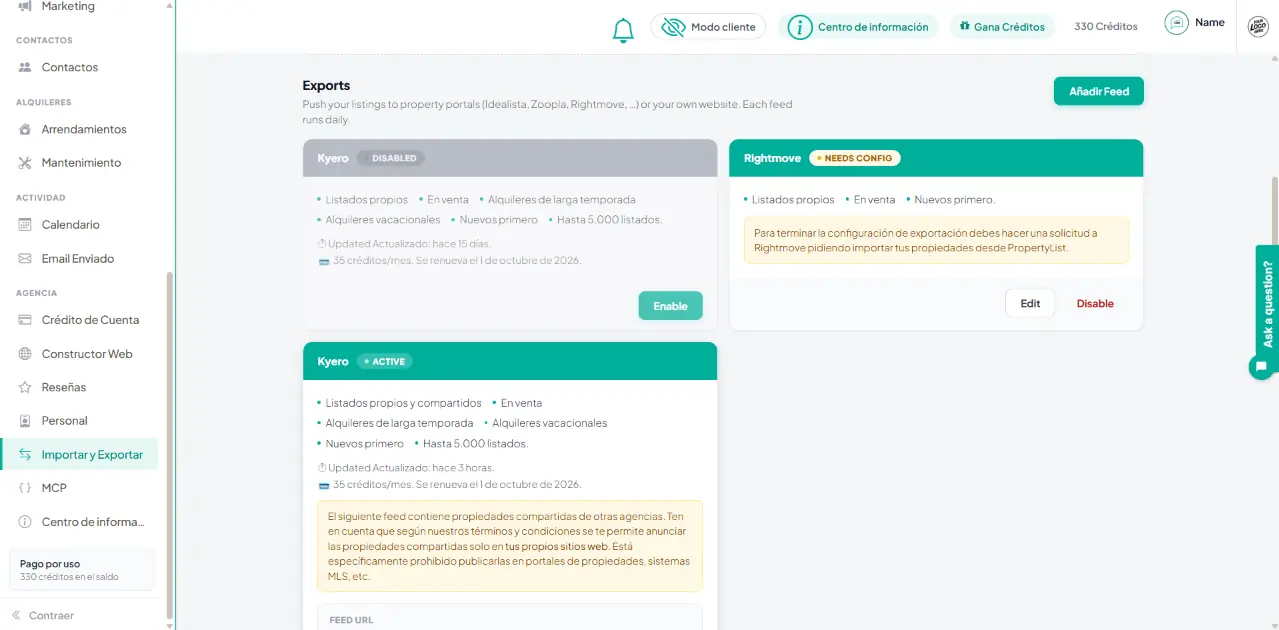Image resolution: width=1279 pixels, height=630 pixels.
Task: Click the Mantenimiento tools icon
Action: point(25,162)
